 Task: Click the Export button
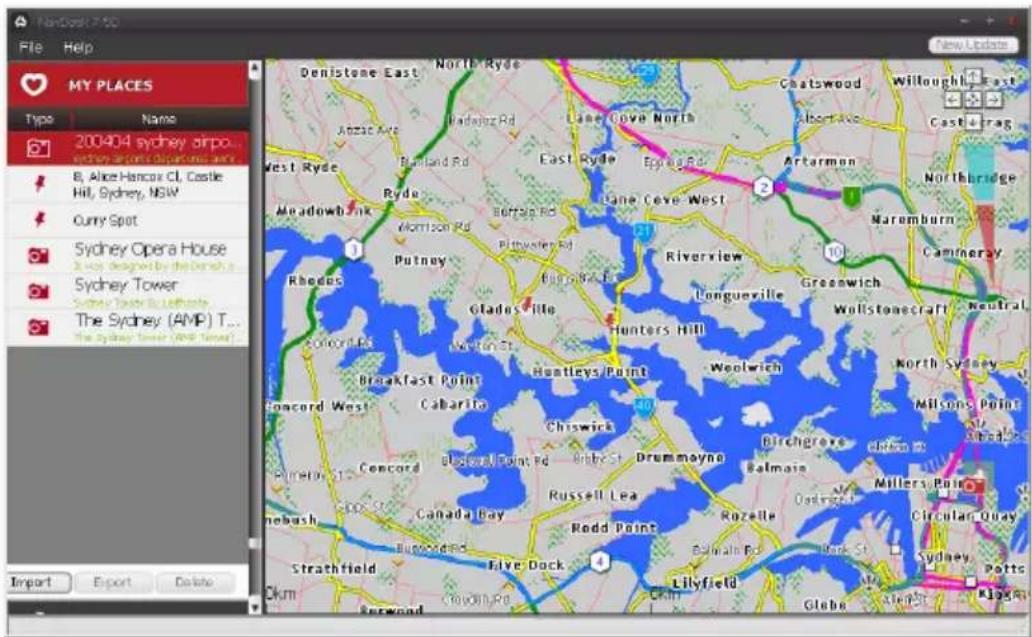pyautogui.click(x=113, y=582)
